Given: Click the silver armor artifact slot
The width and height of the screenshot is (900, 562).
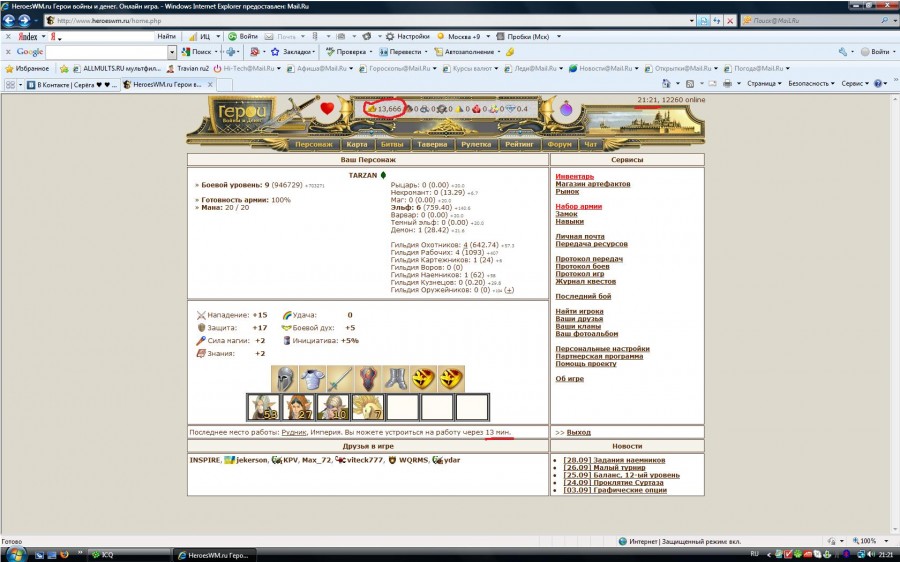Looking at the screenshot, I should (312, 379).
